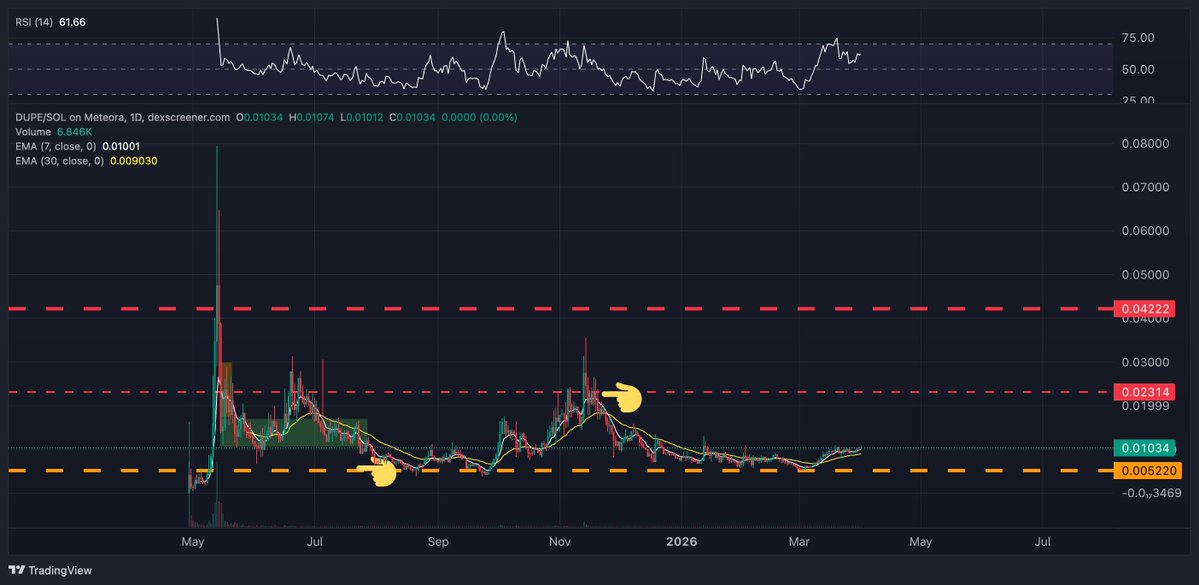The height and width of the screenshot is (585, 1199).
Task: Click the RSI value 61.66
Action: (x=73, y=22)
